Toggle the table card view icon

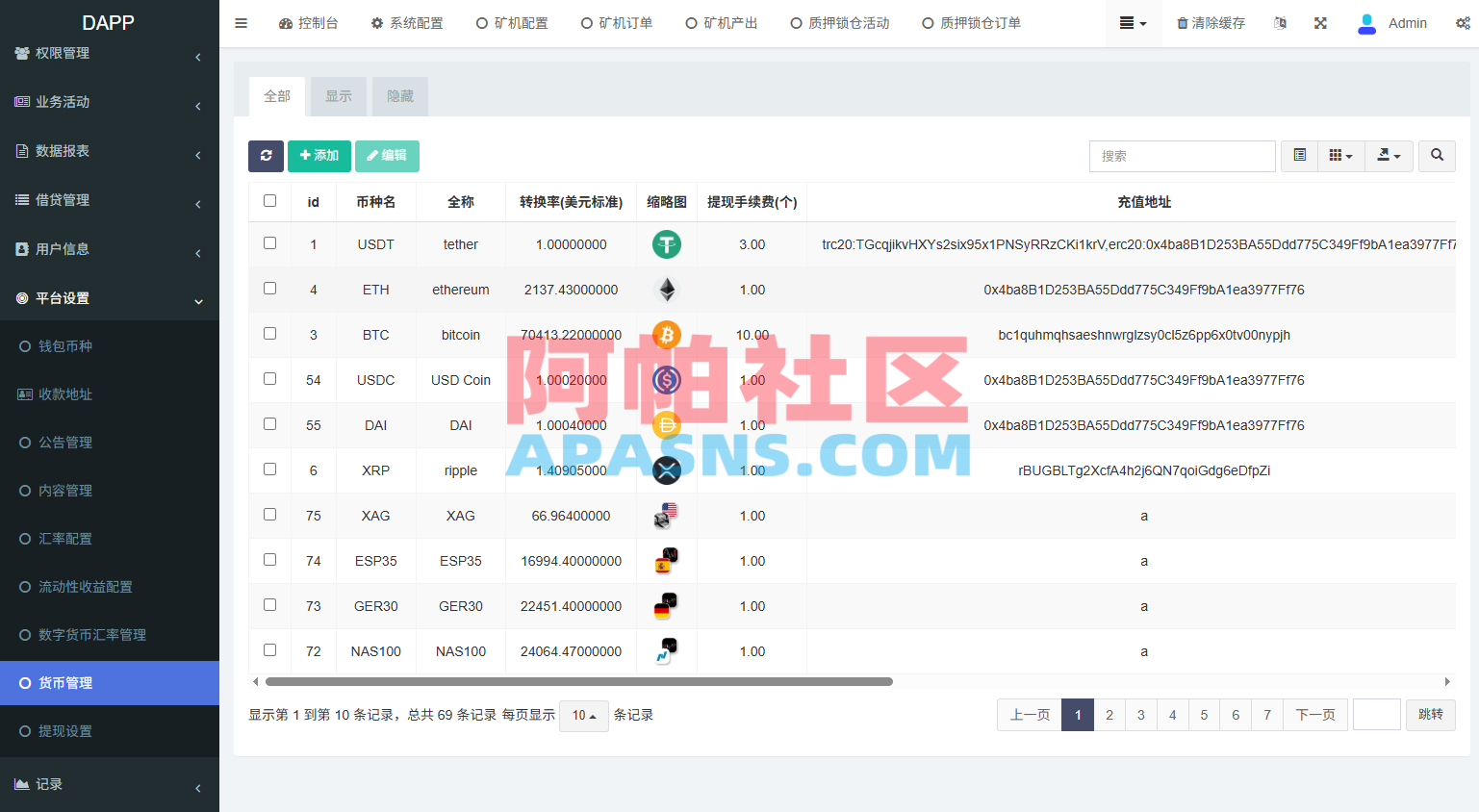pos(1299,156)
